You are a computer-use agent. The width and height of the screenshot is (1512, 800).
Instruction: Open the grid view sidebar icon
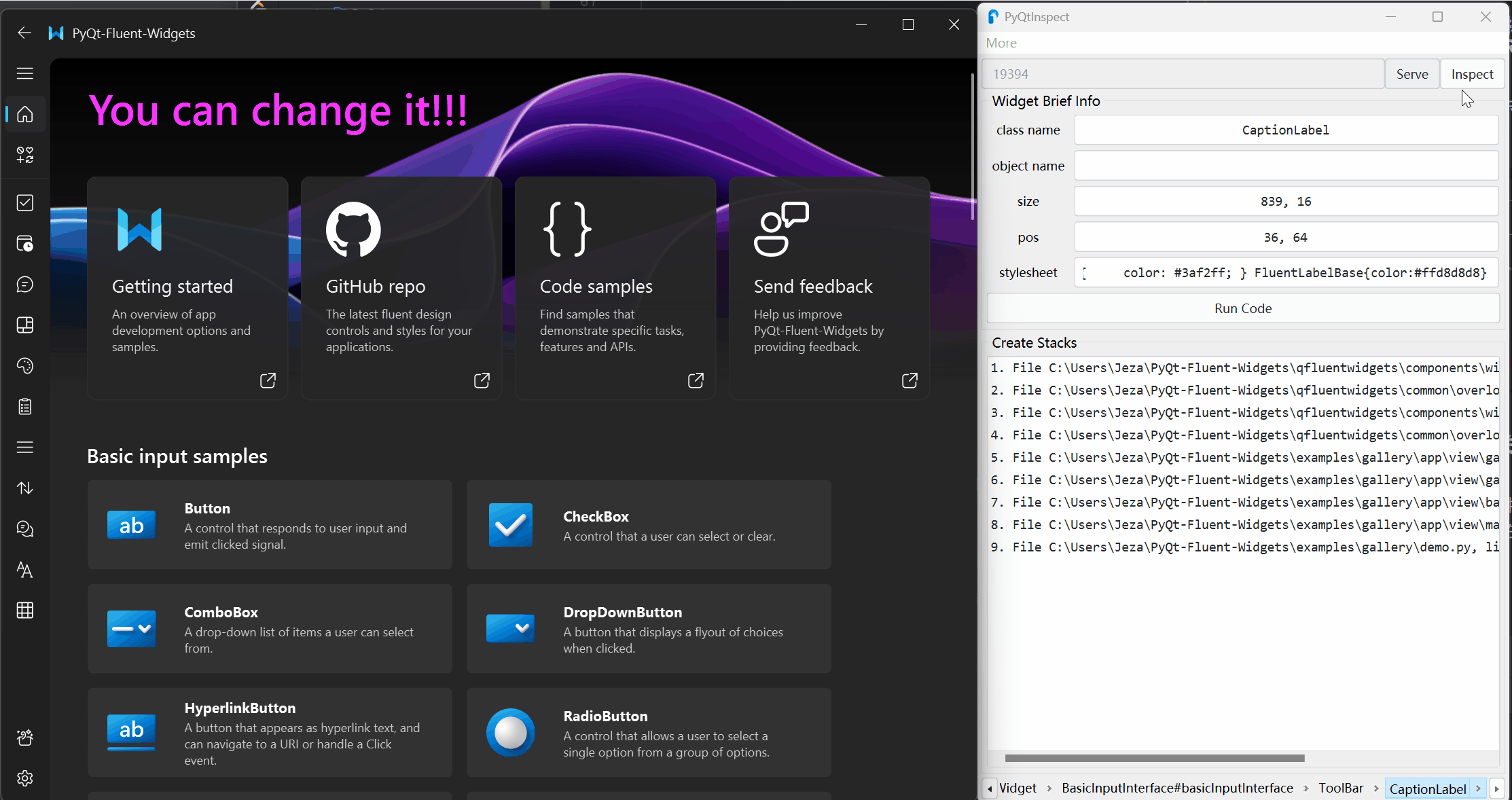[x=25, y=610]
